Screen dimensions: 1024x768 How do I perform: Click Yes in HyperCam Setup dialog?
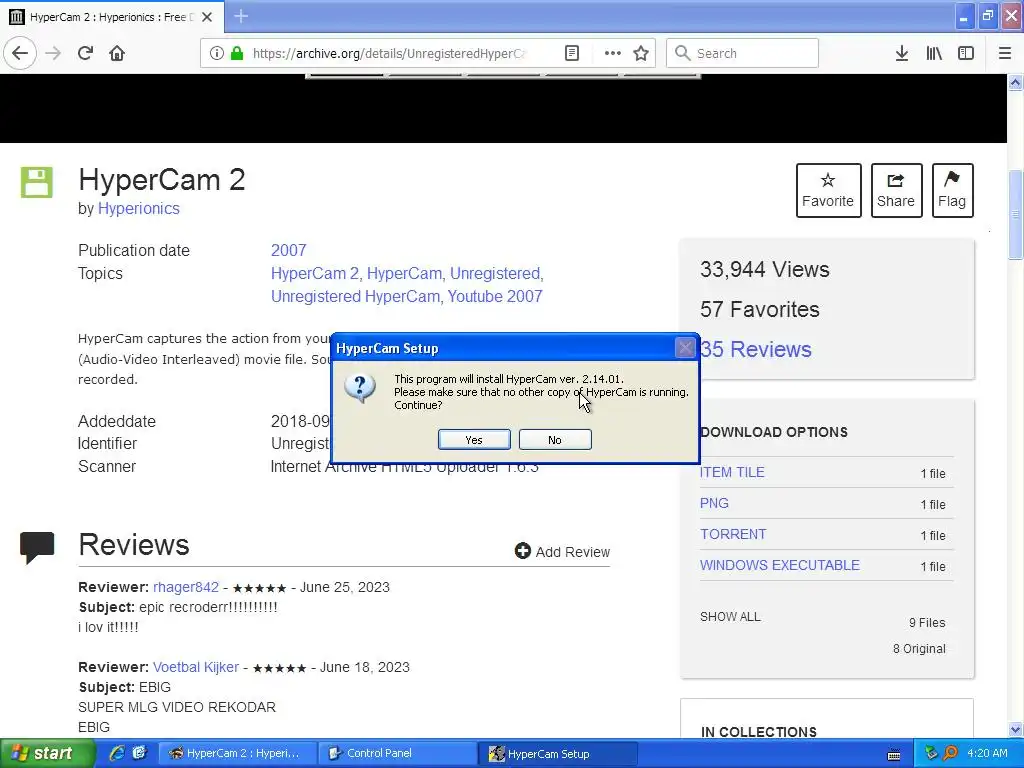474,440
